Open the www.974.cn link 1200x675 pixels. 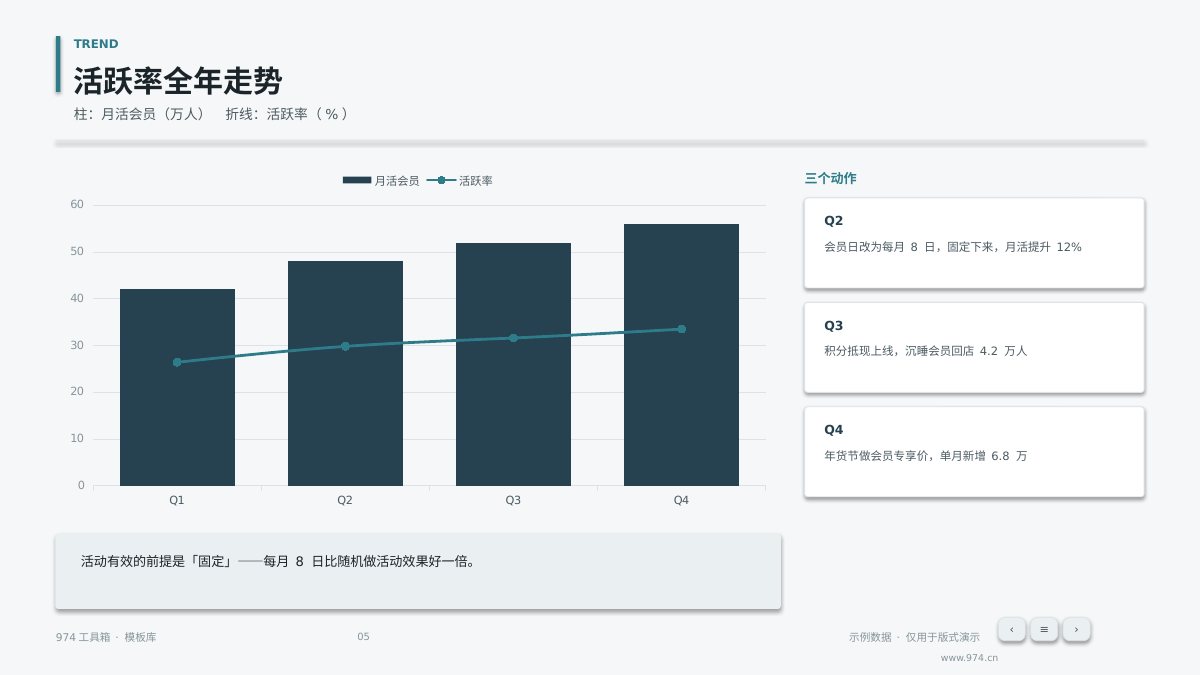(969, 658)
